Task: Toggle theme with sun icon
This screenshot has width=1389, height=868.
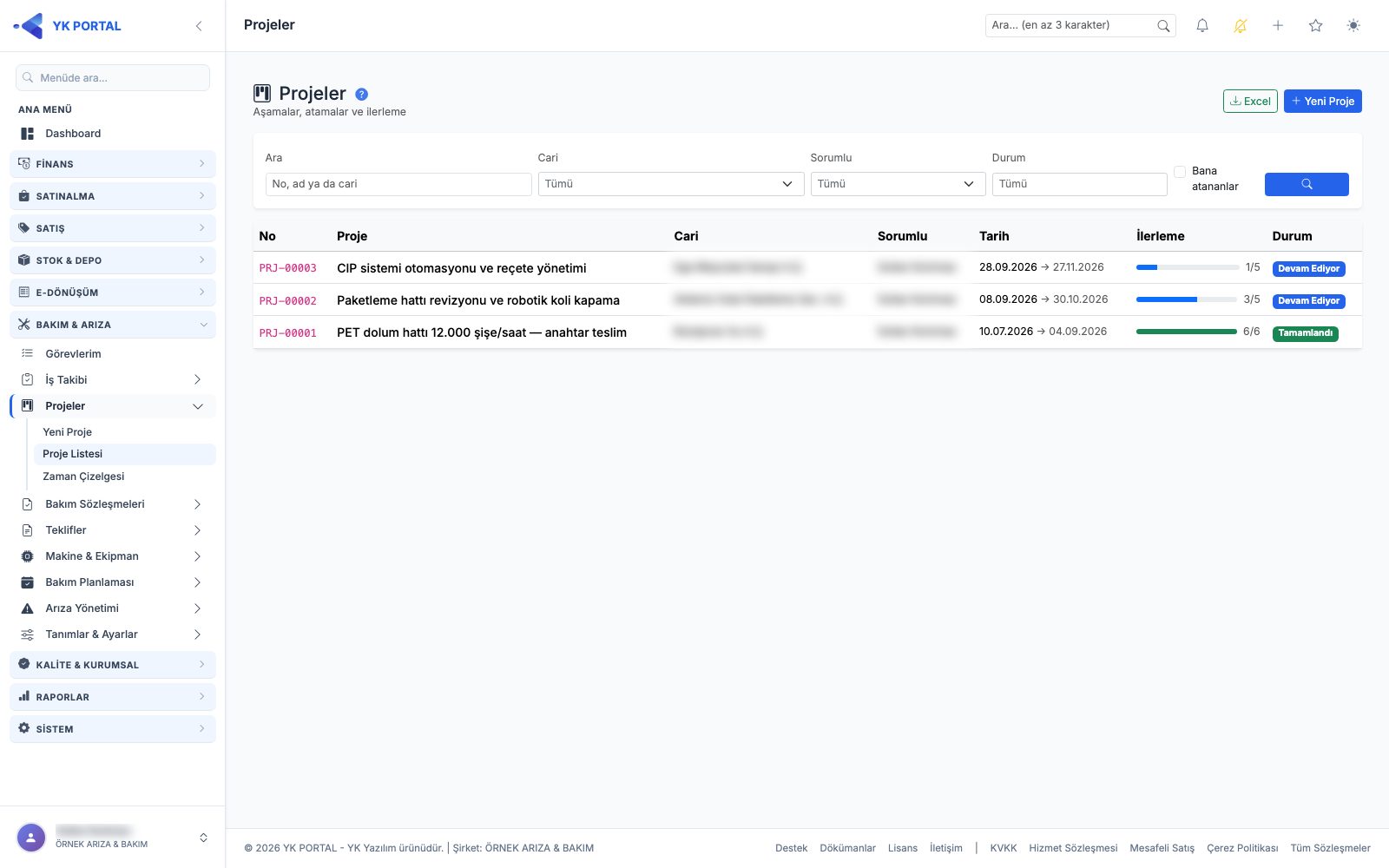Action: pos(1353,26)
